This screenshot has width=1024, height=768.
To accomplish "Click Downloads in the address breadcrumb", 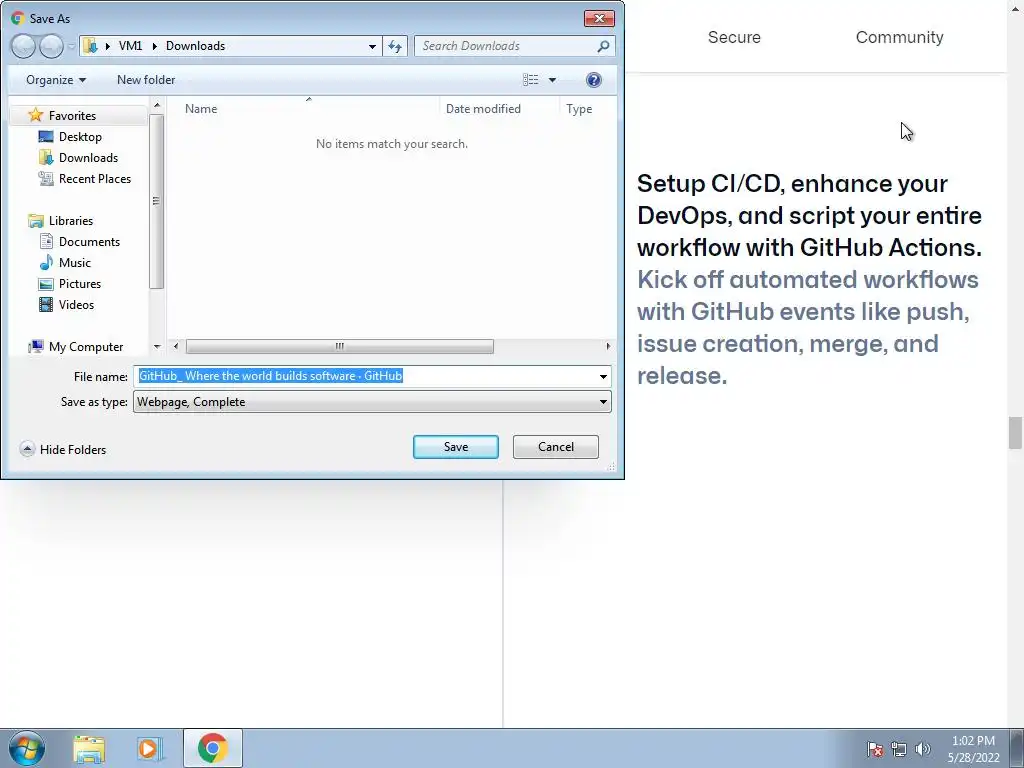I will click(x=195, y=46).
